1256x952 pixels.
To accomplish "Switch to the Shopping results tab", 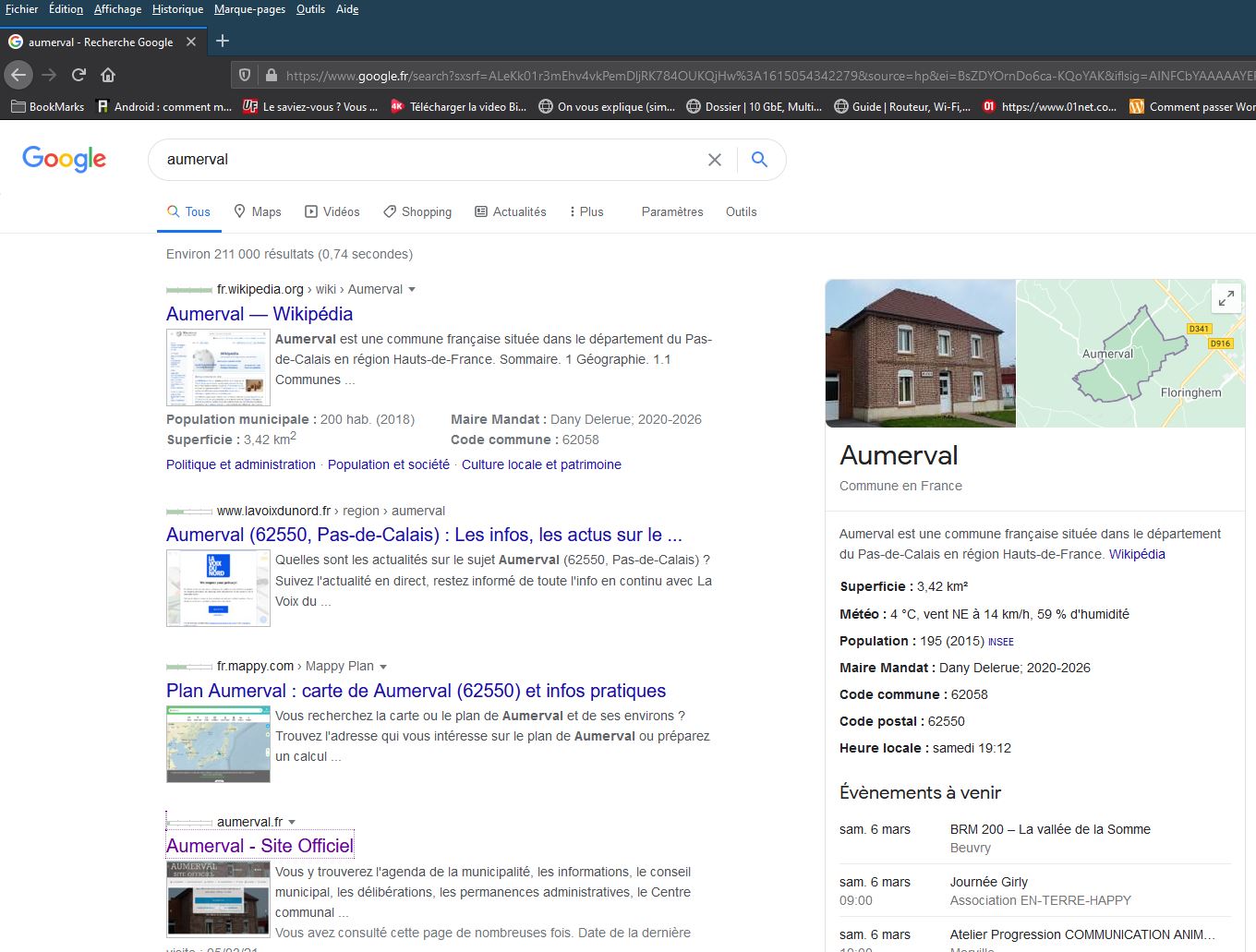I will point(417,211).
